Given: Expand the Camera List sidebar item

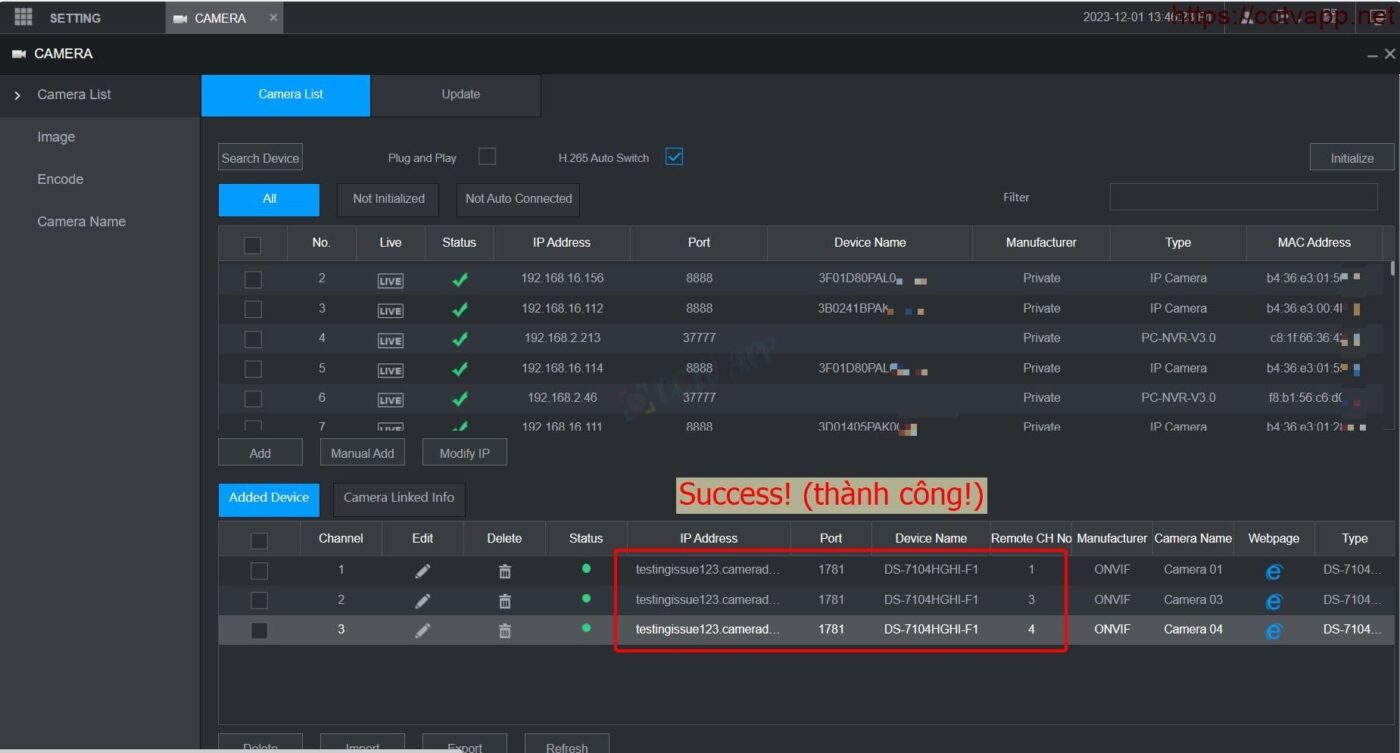Looking at the screenshot, I should point(74,95).
